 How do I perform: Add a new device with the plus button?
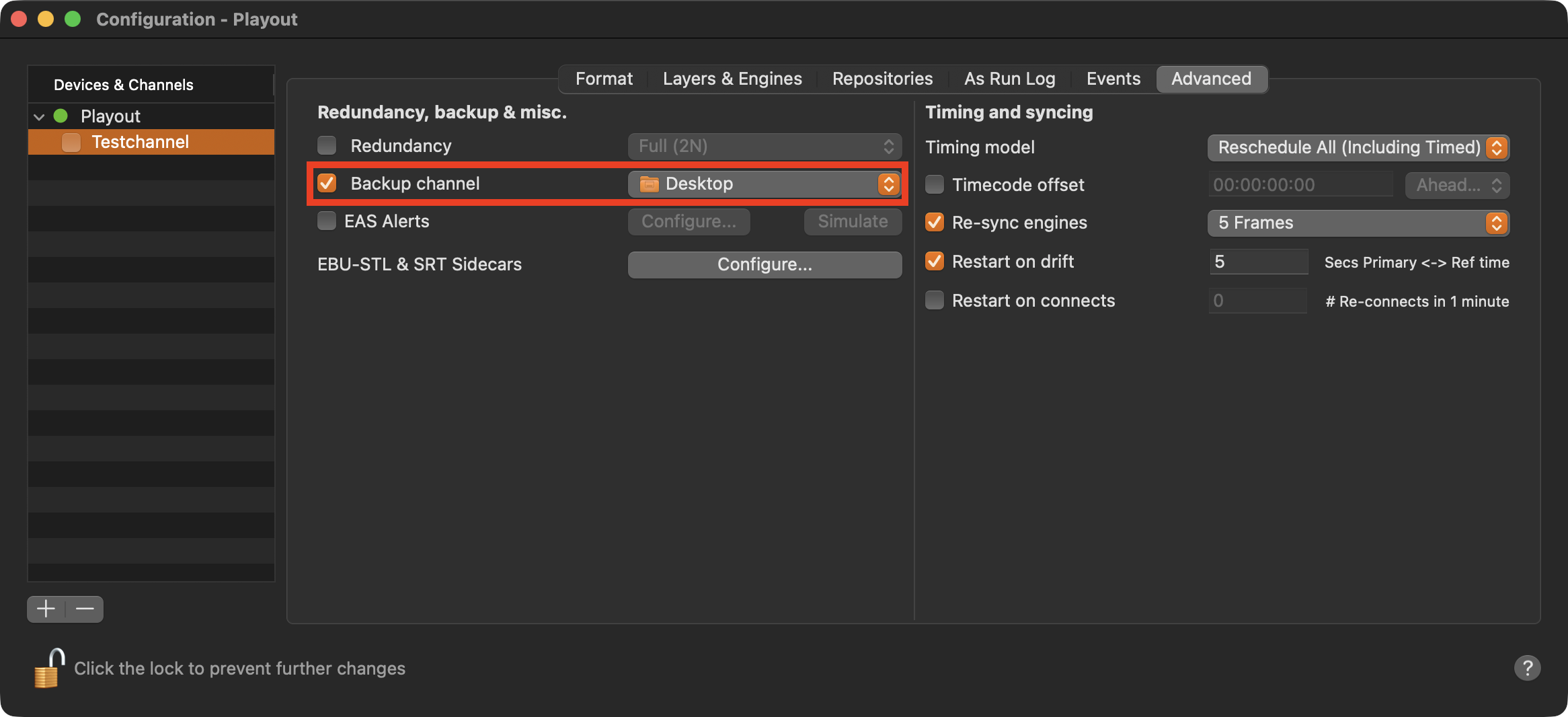[46, 609]
